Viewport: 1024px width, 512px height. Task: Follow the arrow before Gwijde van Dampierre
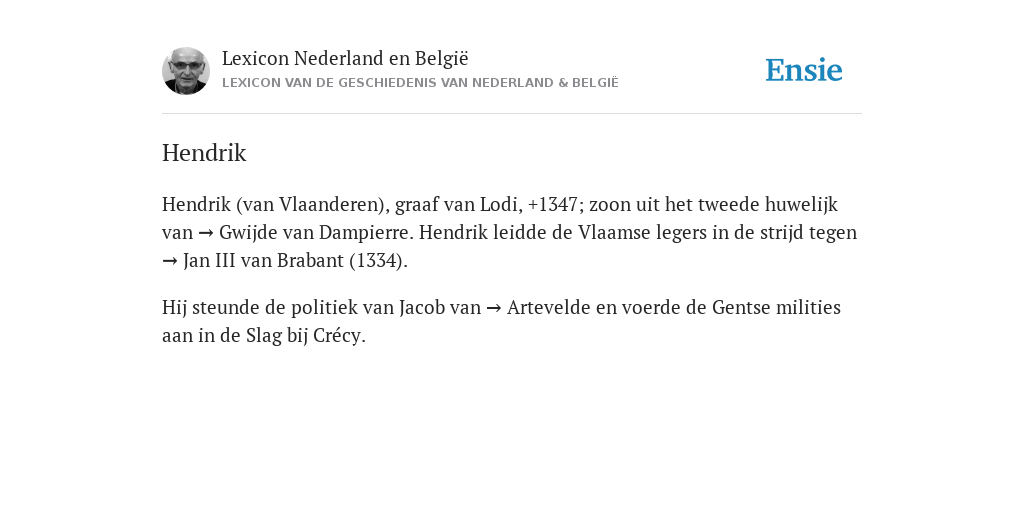click(x=206, y=233)
